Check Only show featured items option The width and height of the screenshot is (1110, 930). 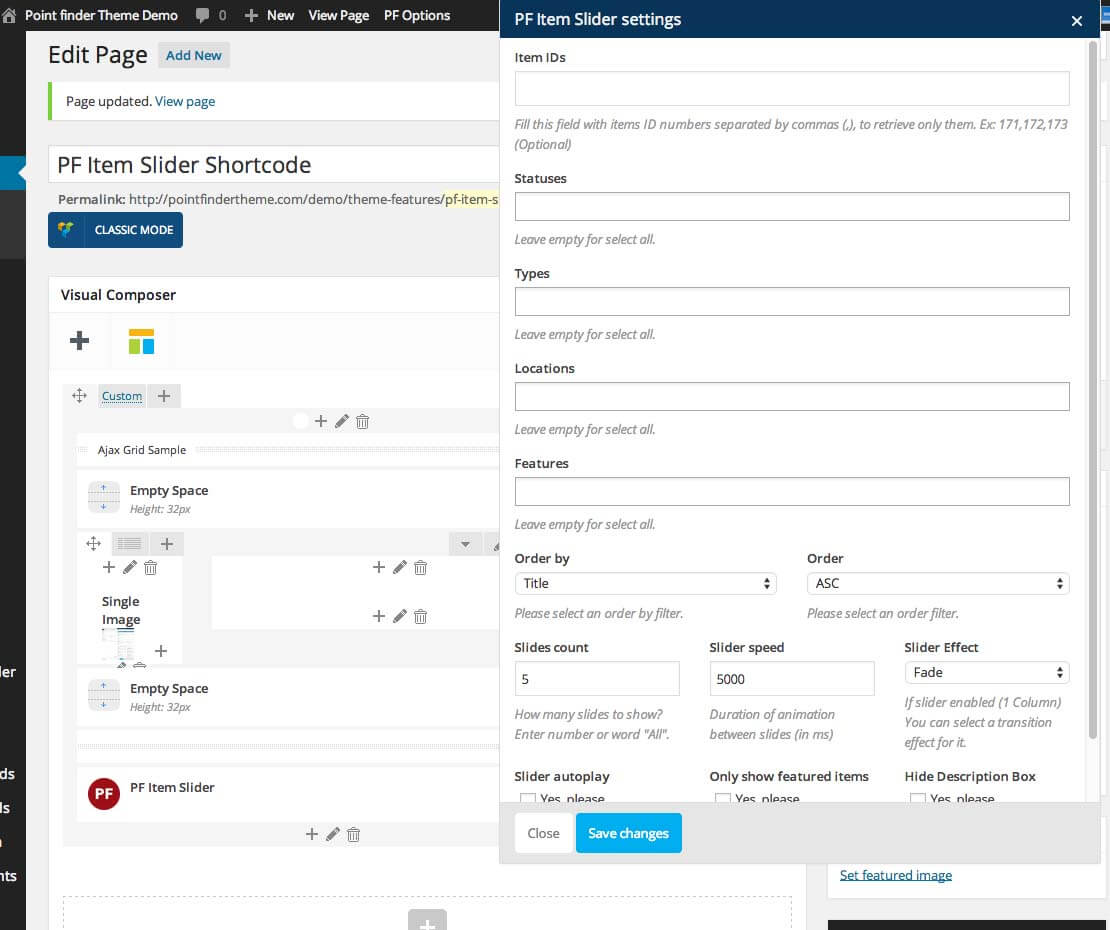[x=722, y=798]
